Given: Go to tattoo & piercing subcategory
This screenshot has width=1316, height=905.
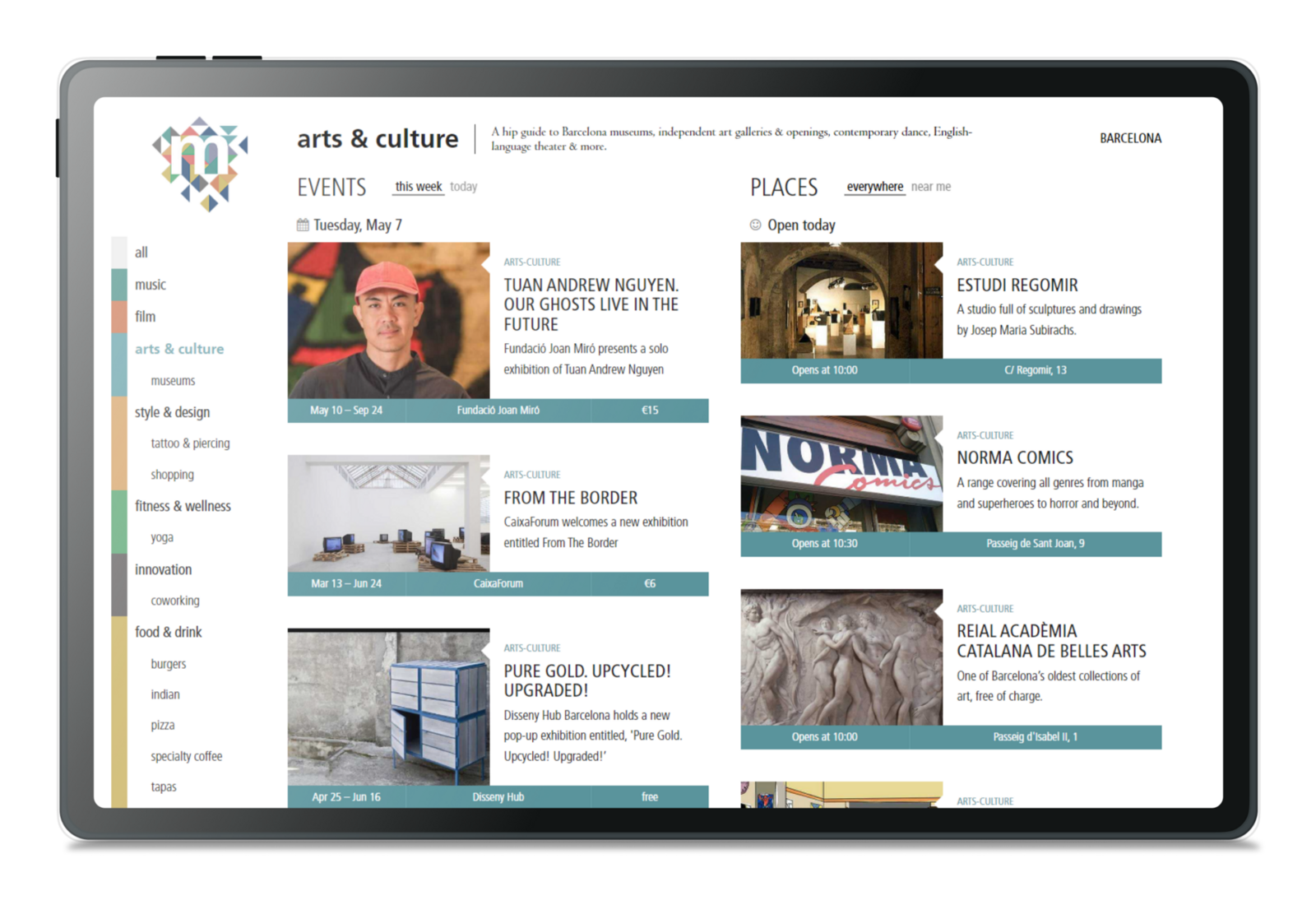Looking at the screenshot, I should [x=190, y=443].
